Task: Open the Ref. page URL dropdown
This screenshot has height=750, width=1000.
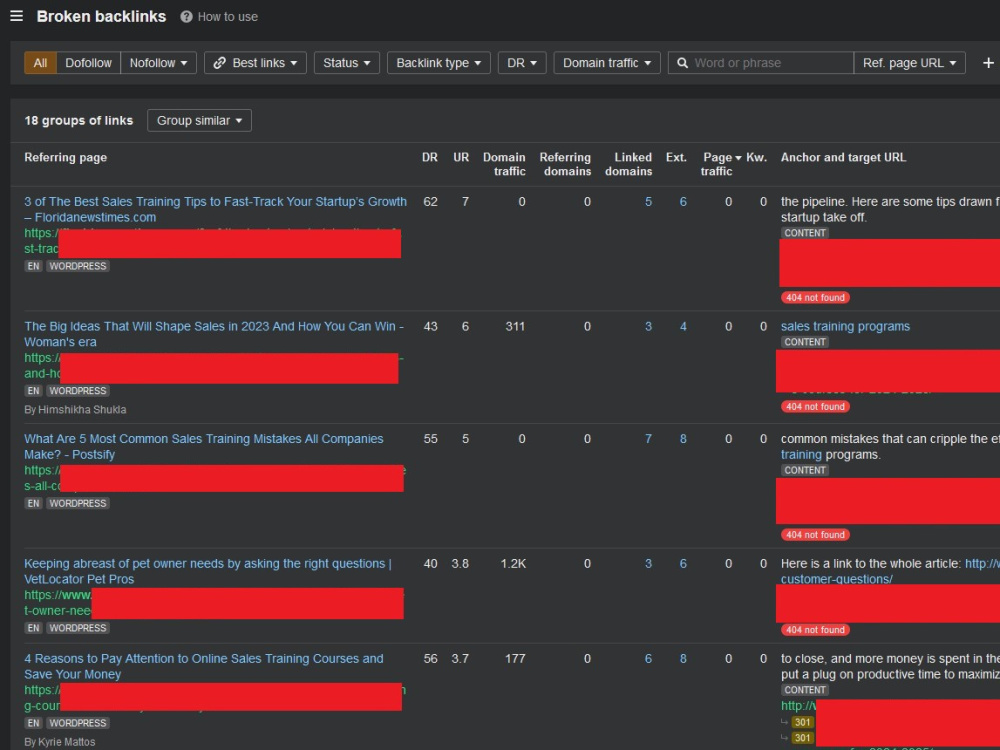Action: (x=909, y=62)
